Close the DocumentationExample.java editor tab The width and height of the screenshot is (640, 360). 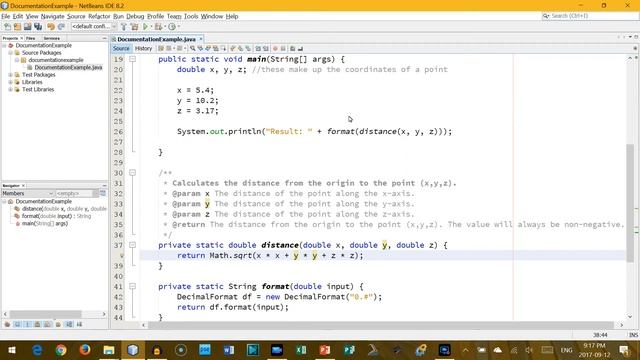201,39
